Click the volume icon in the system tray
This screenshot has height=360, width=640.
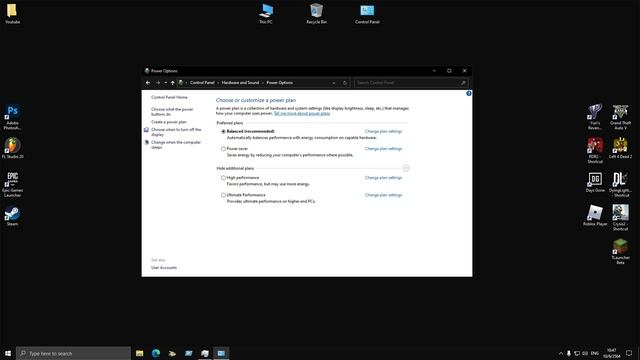[x=585, y=353]
